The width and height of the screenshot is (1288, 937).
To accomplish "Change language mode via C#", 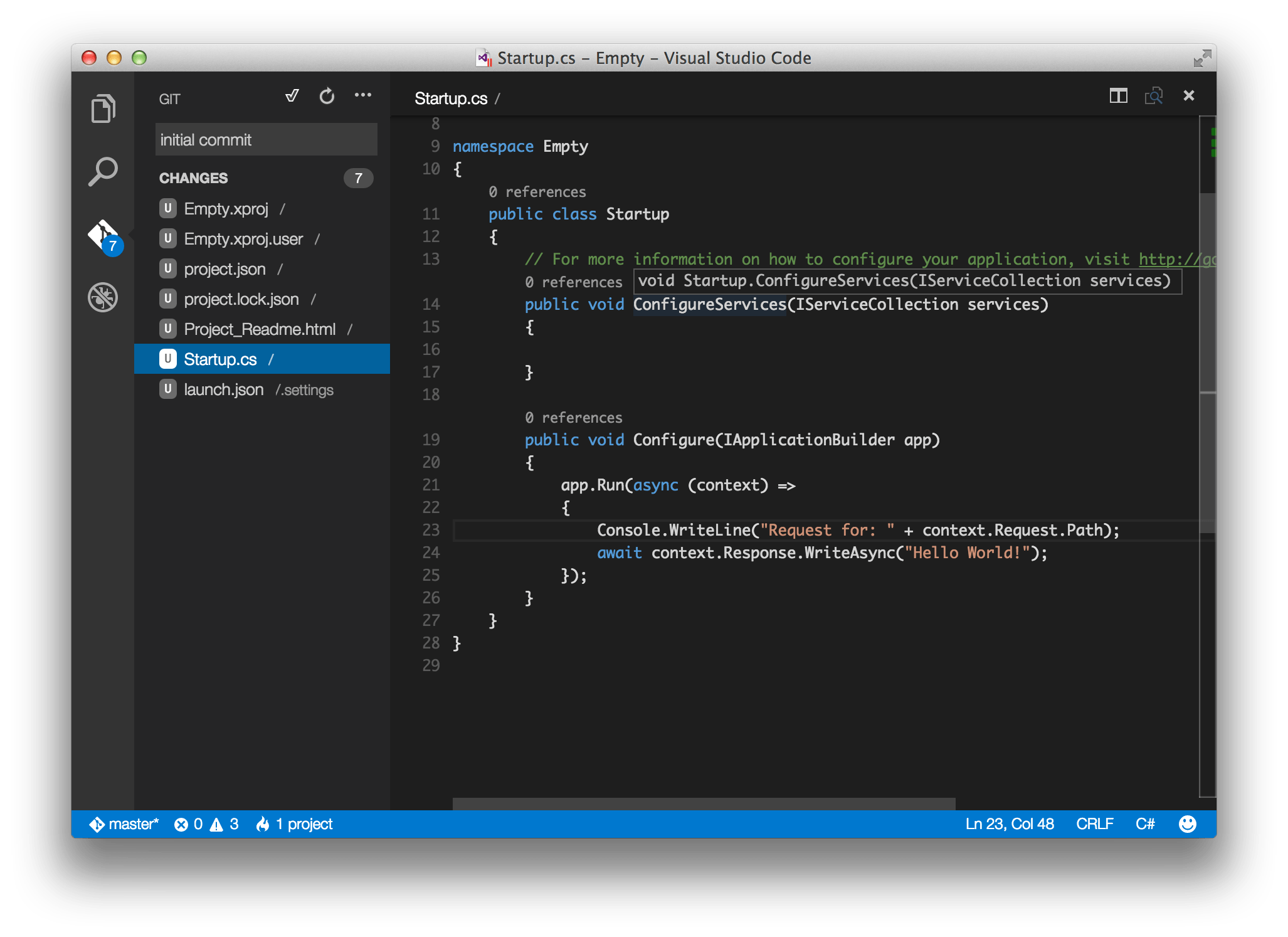I will tap(1145, 824).
